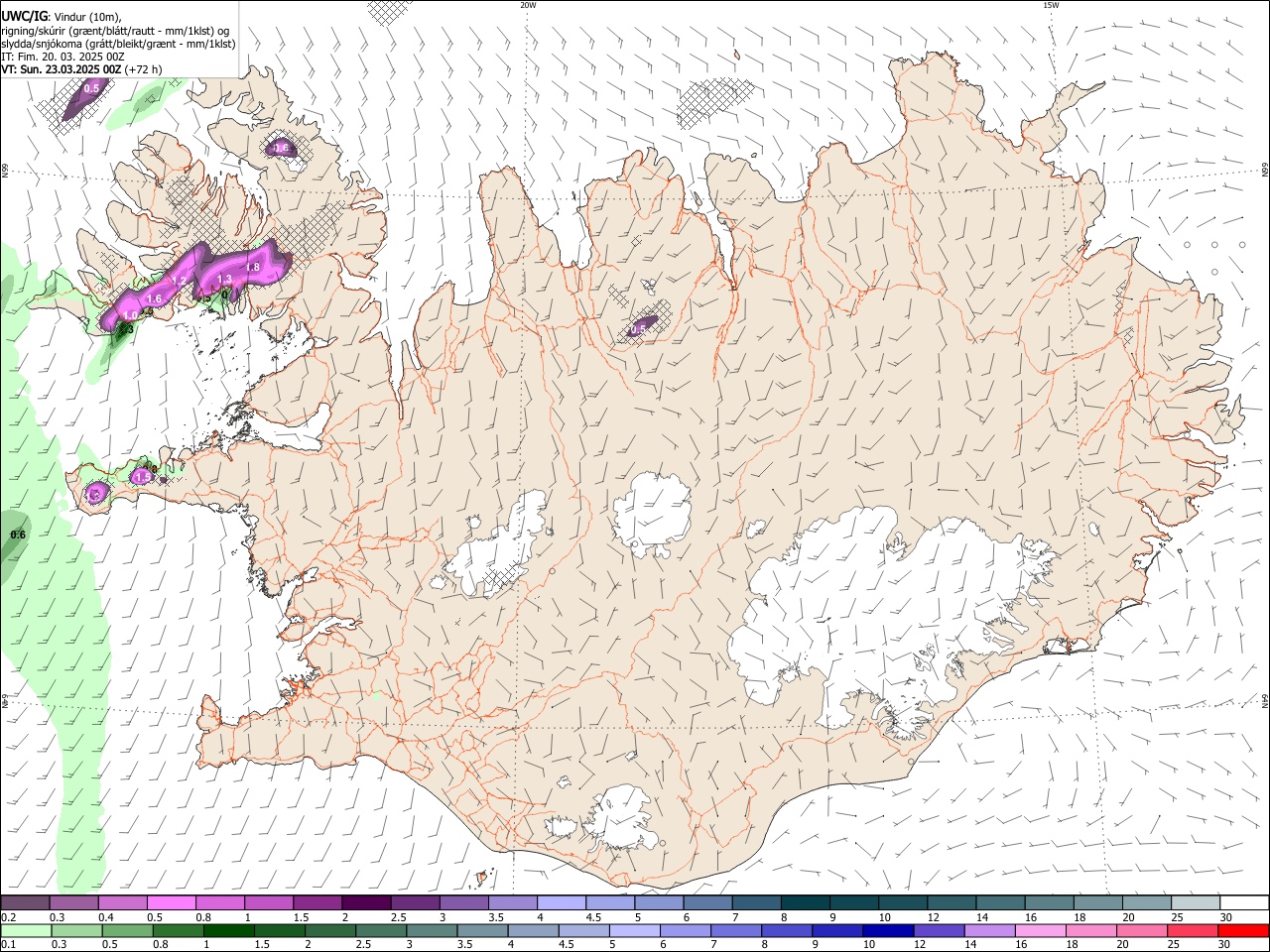The image size is (1270, 952).
Task: Select the pale grey 25–30 snow legend swatch
Action: [x=1195, y=903]
